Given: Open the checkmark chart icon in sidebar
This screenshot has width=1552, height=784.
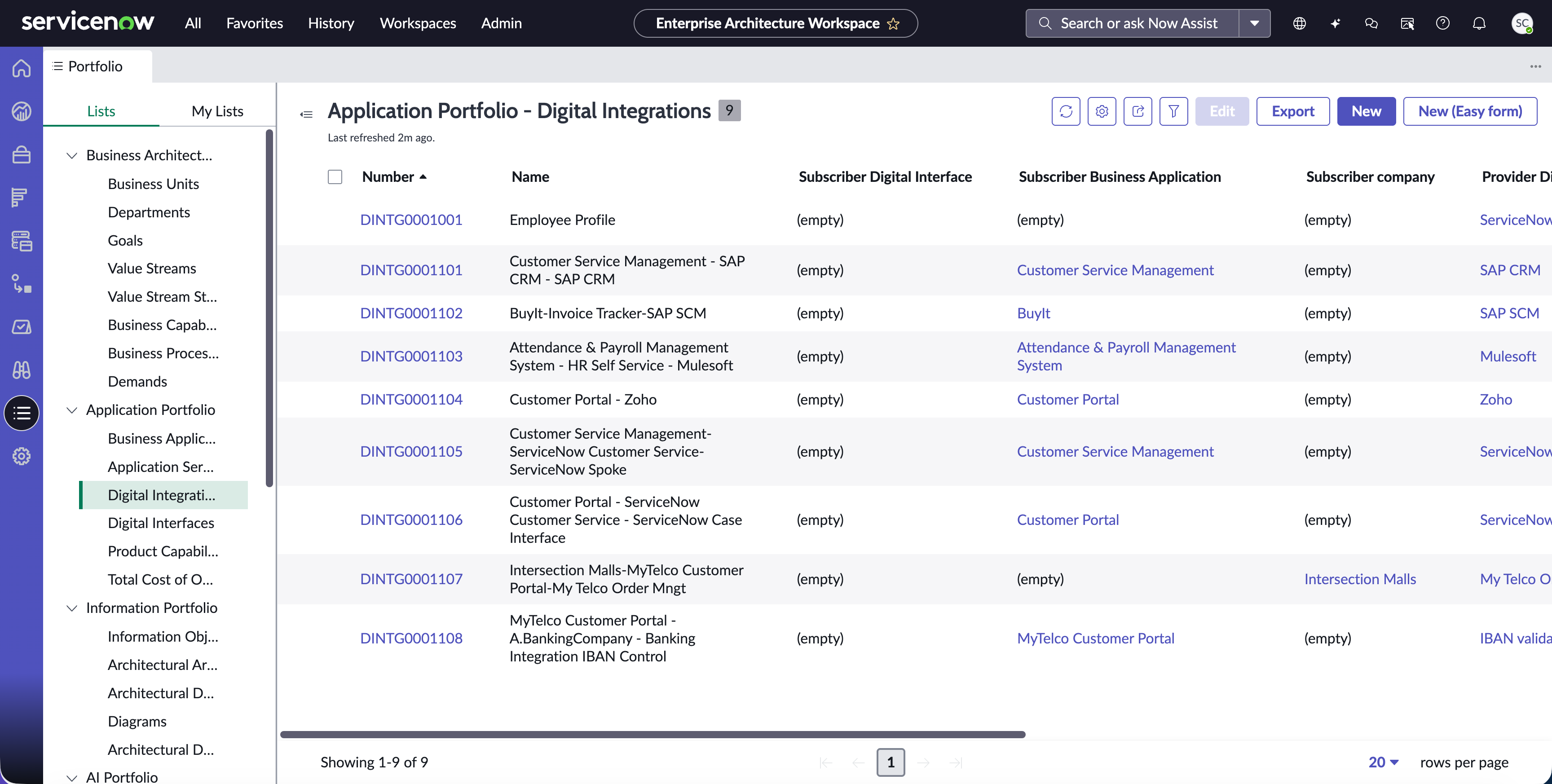Looking at the screenshot, I should click(22, 327).
